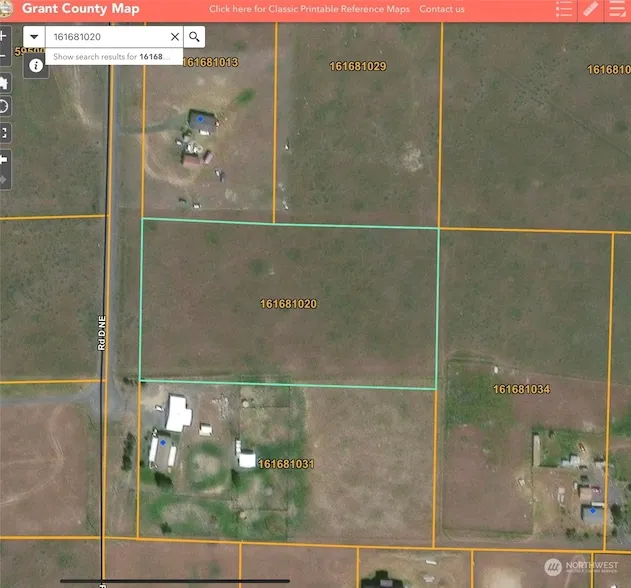Screen dimensions: 631x588
Task: Zoom out of the map
Action: coord(3,57)
